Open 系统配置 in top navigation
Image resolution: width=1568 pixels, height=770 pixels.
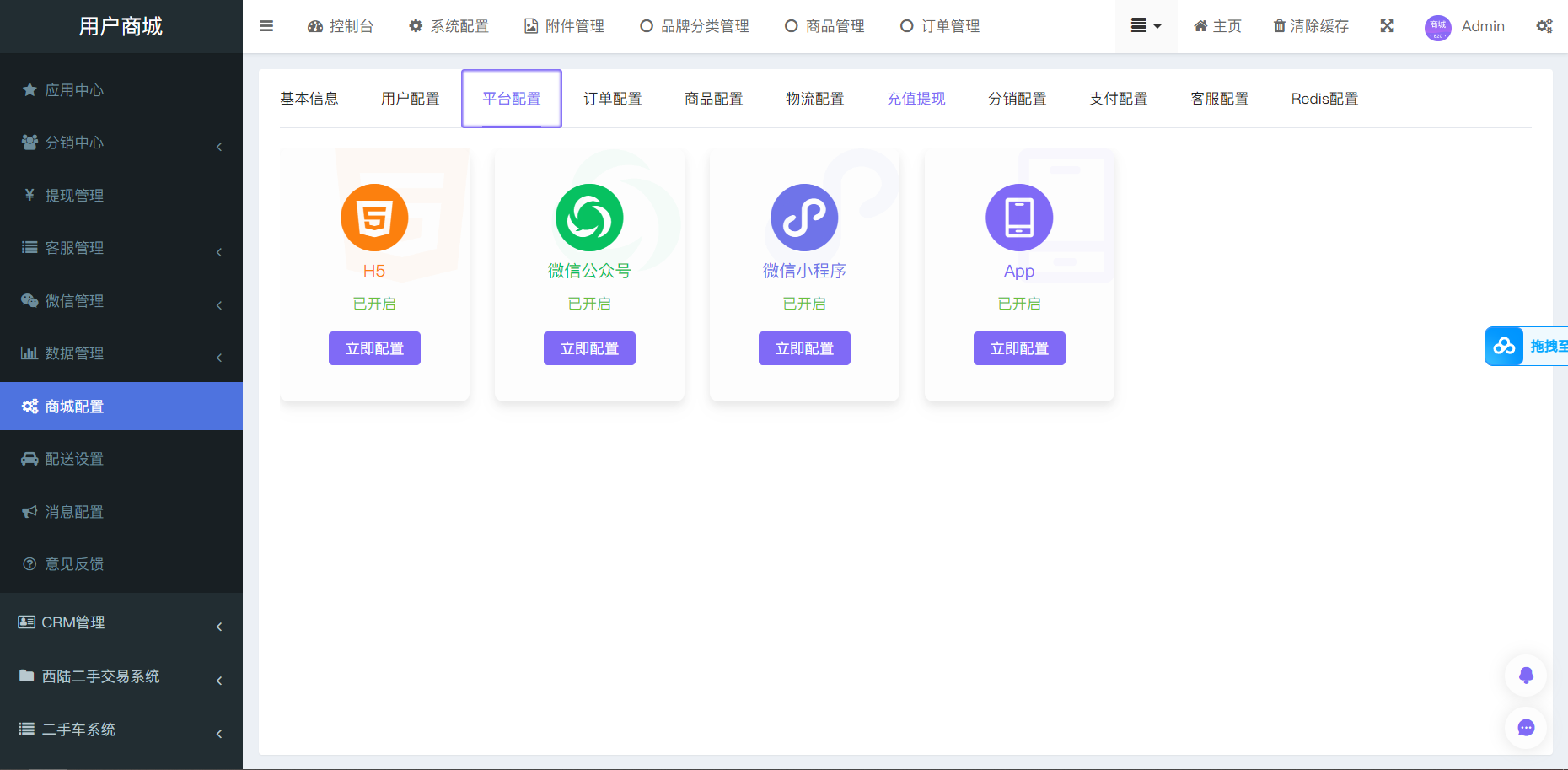pyautogui.click(x=448, y=26)
